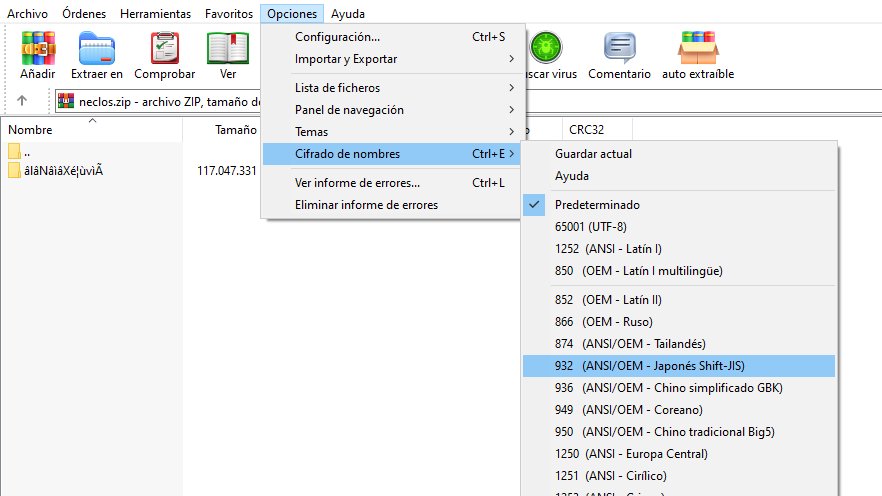Viewport: 882px width, 496px height.
Task: Open the Herramientas menu
Action: tap(155, 13)
